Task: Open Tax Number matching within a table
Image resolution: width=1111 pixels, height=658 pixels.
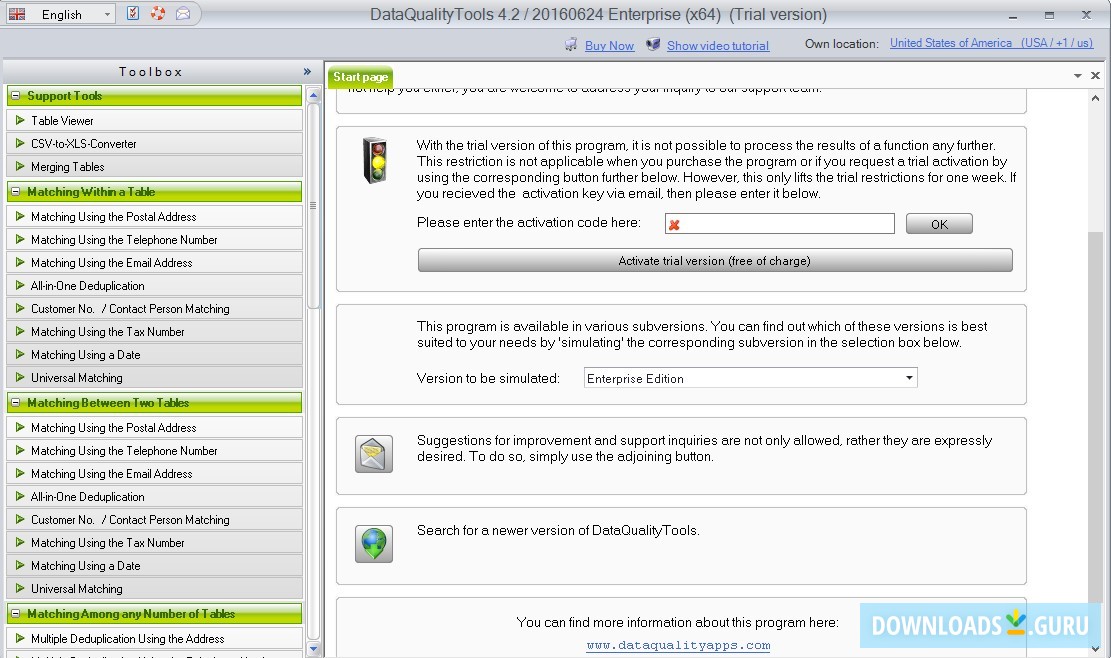Action: point(154,332)
